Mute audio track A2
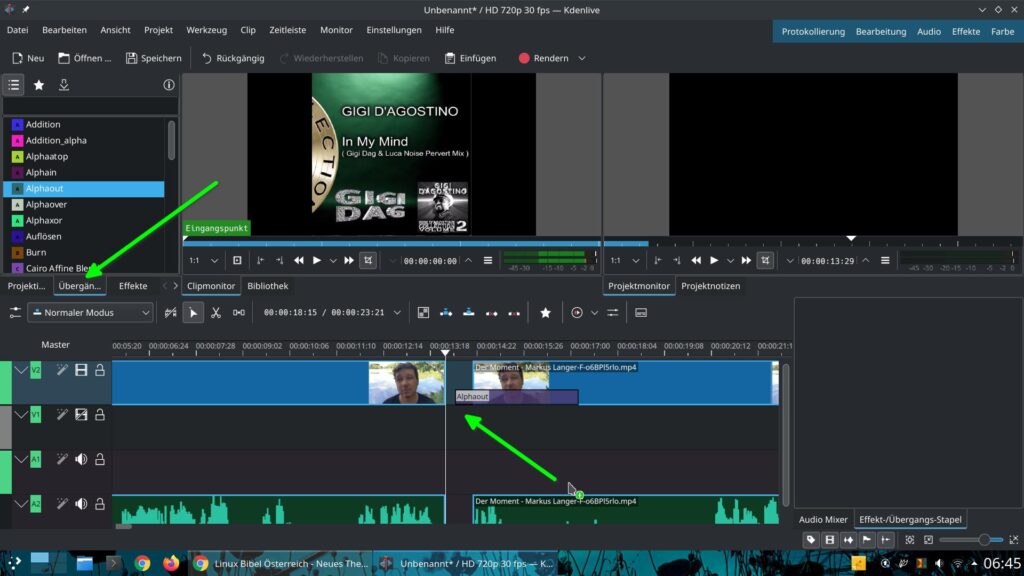Image resolution: width=1024 pixels, height=576 pixels. [x=81, y=504]
